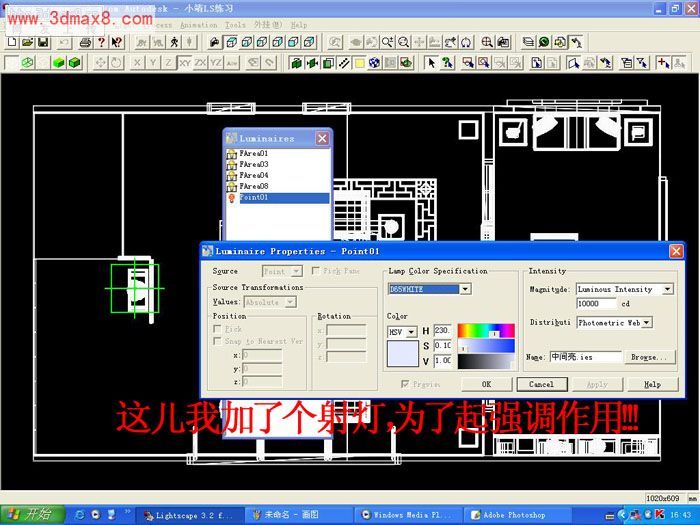Click the dialog Help button
This screenshot has width=700, height=525.
tap(653, 384)
